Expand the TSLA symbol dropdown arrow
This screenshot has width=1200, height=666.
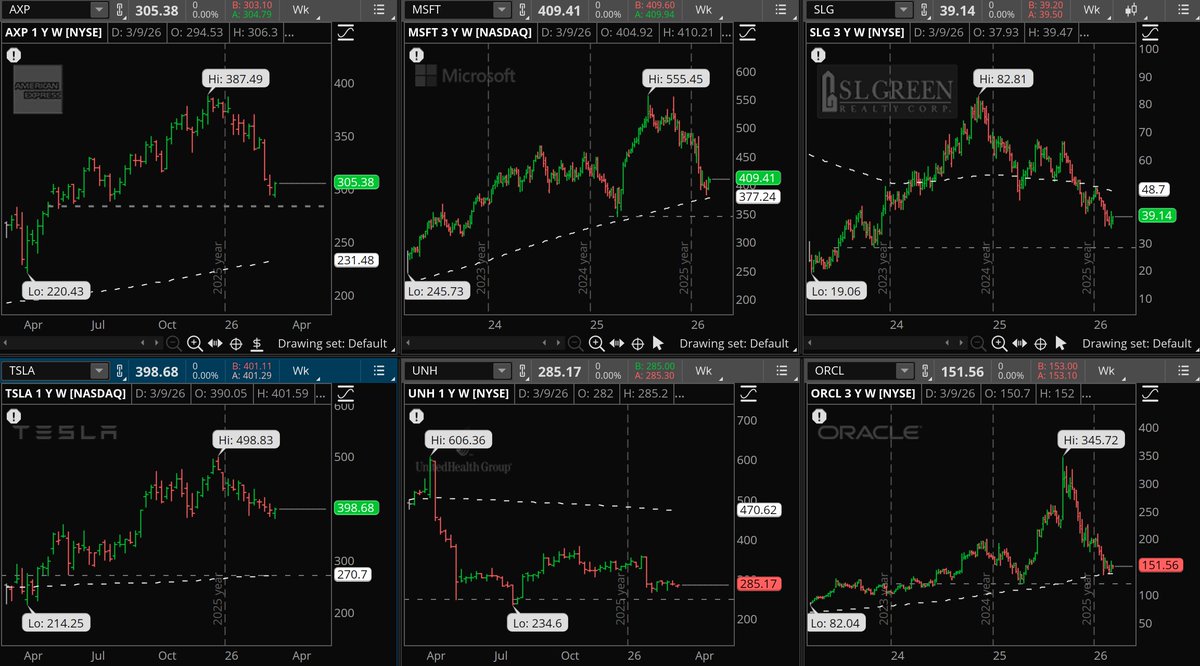[x=98, y=371]
